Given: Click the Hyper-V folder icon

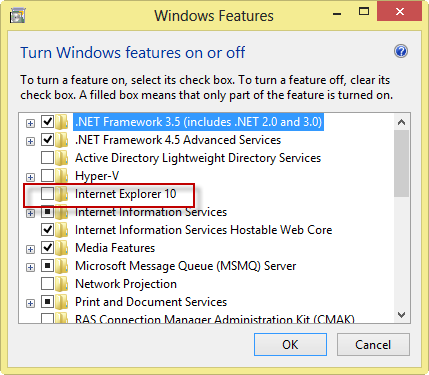Looking at the screenshot, I should [62, 176].
